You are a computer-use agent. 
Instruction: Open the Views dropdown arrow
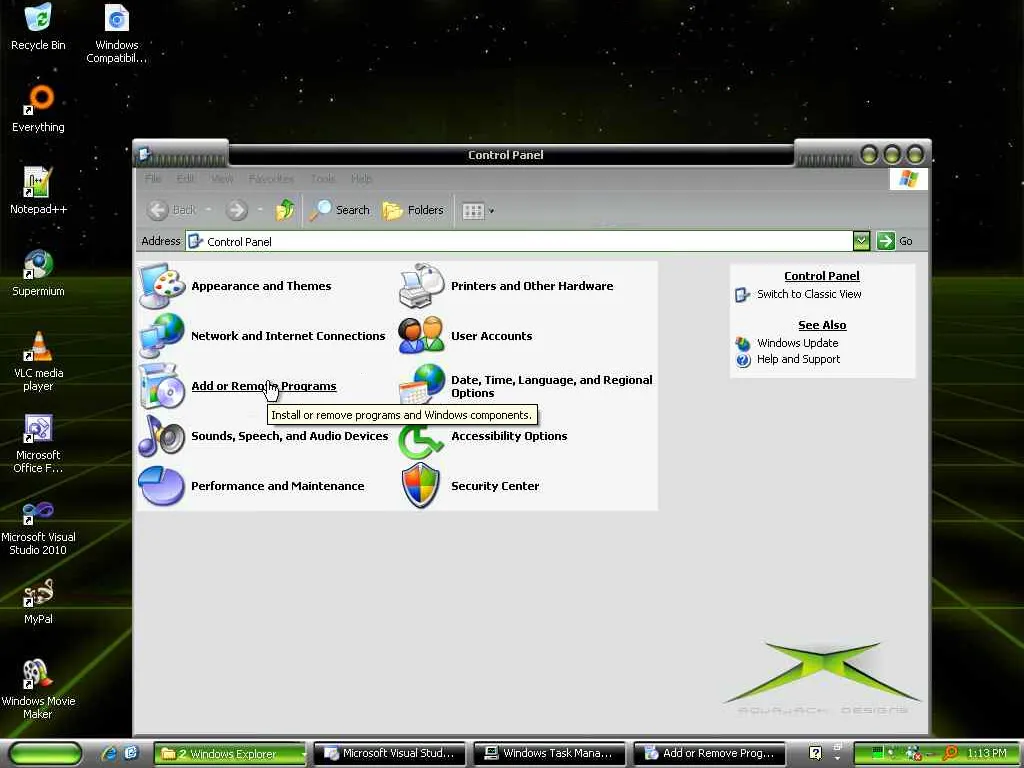pos(492,211)
